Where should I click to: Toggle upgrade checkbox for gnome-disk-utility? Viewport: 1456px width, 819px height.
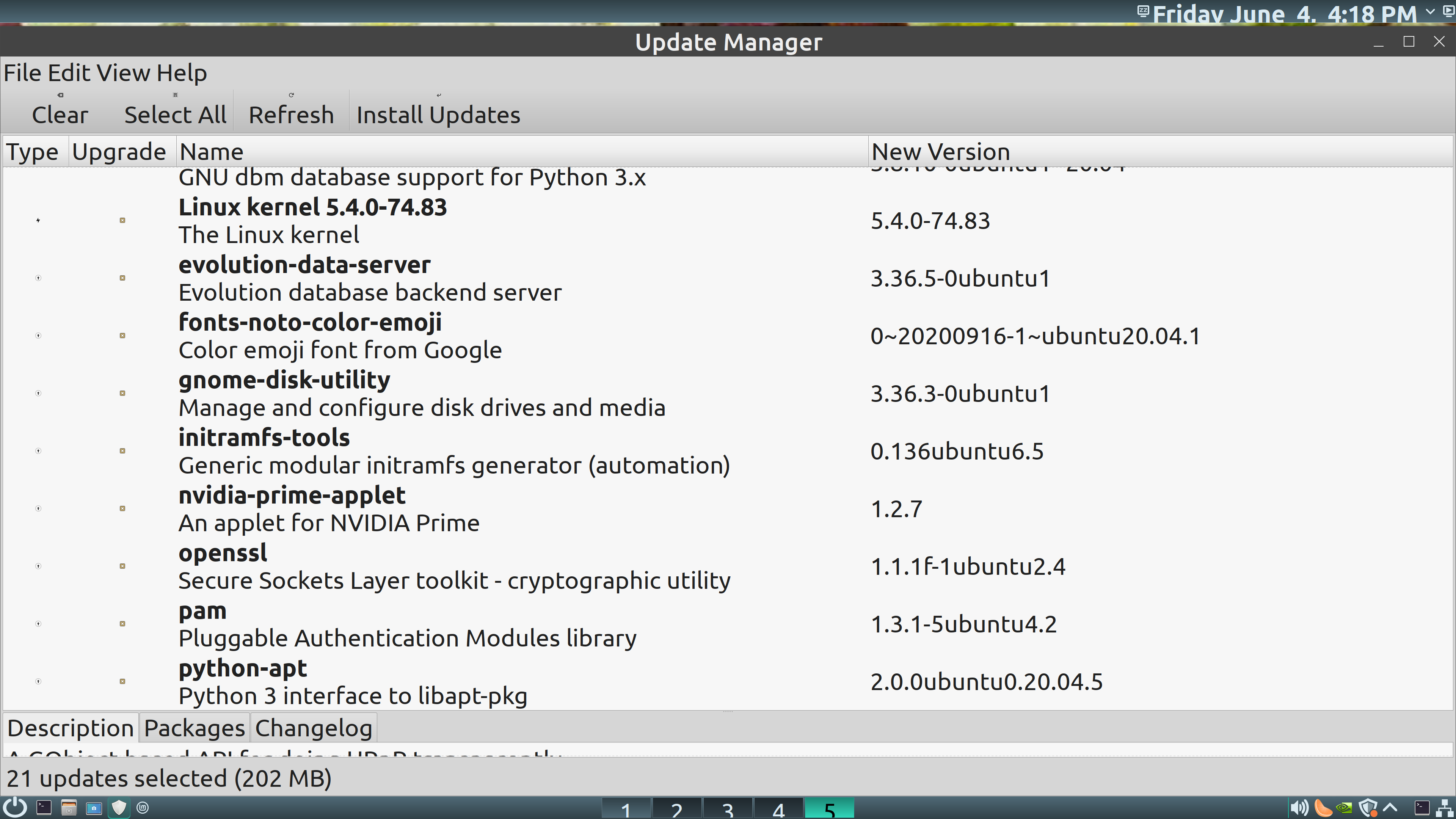(122, 394)
